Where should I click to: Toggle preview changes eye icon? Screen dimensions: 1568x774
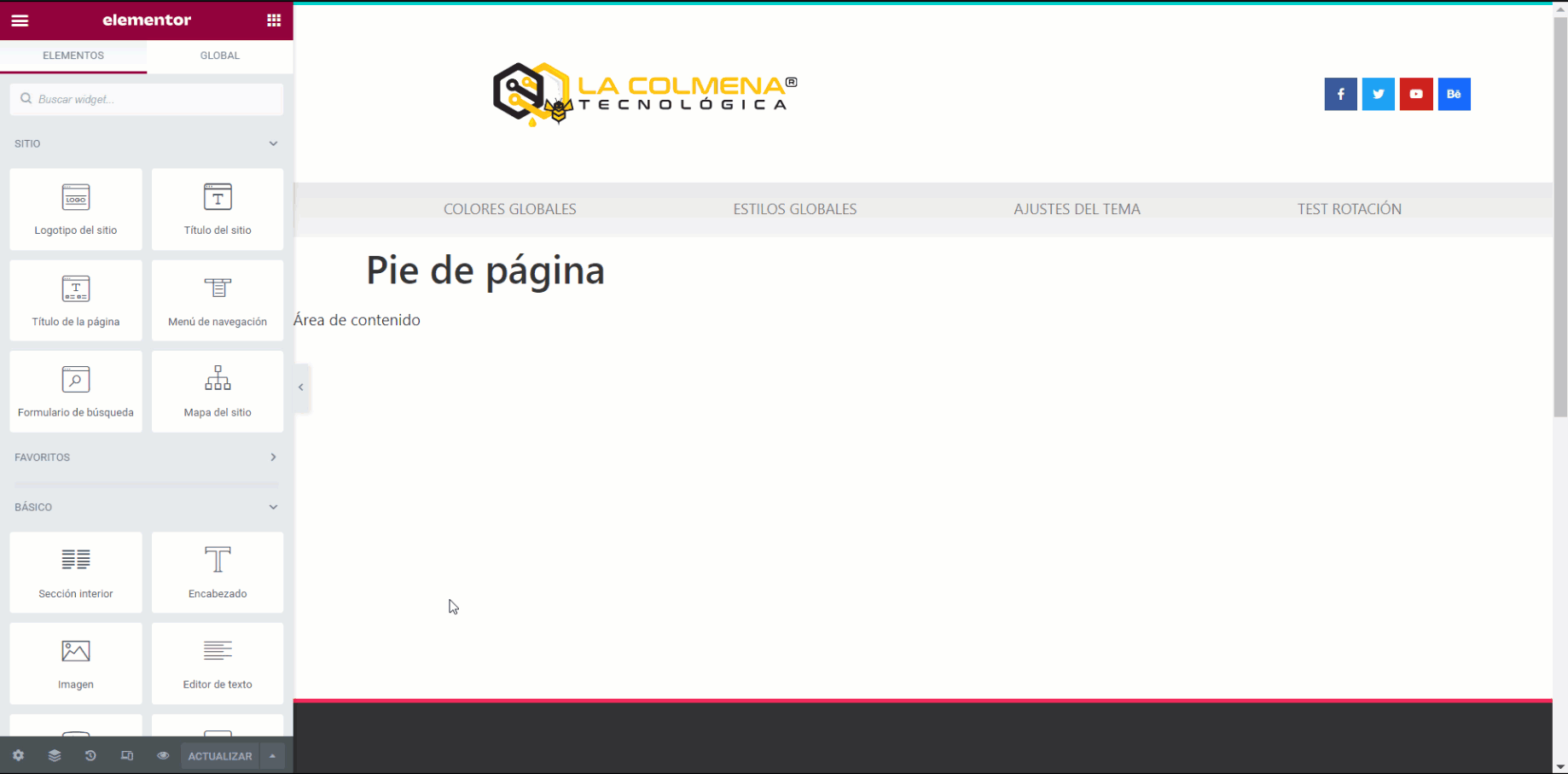(x=163, y=756)
